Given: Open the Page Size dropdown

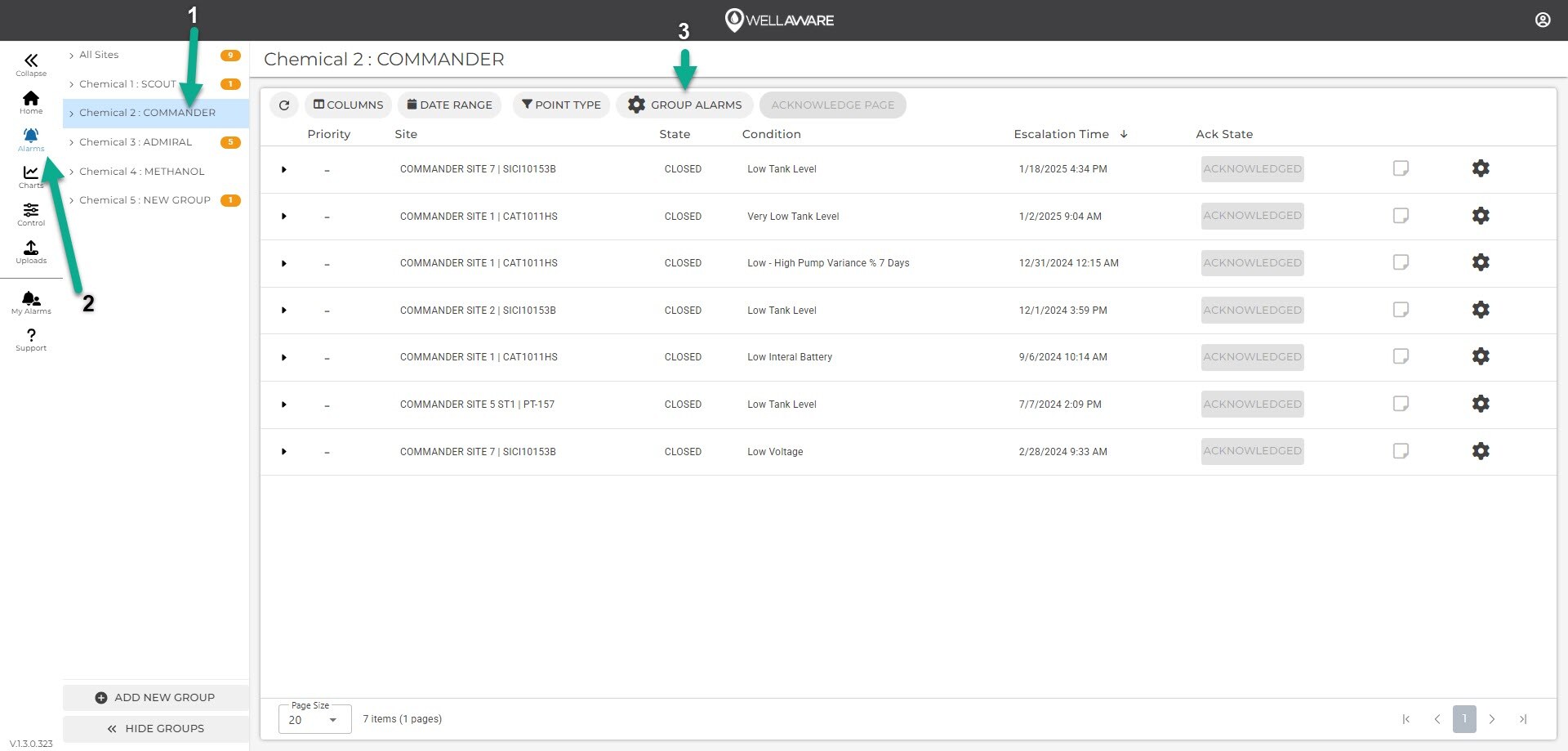Looking at the screenshot, I should 314,719.
